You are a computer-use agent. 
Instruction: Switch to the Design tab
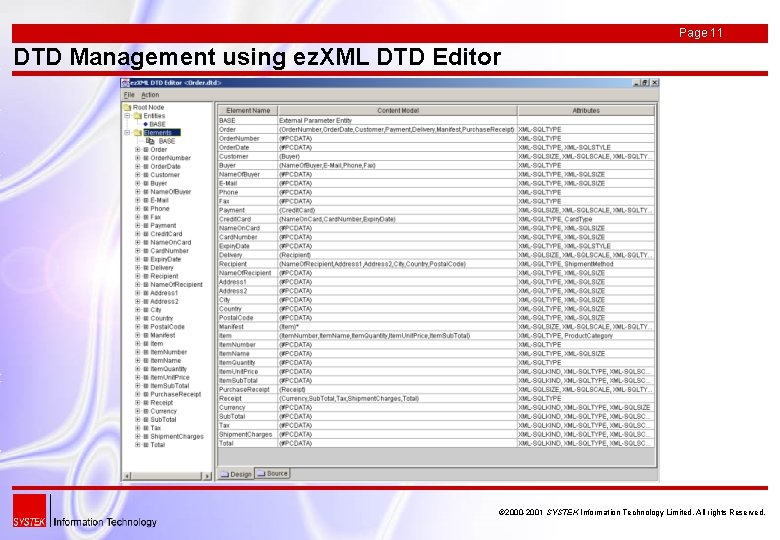(236, 474)
